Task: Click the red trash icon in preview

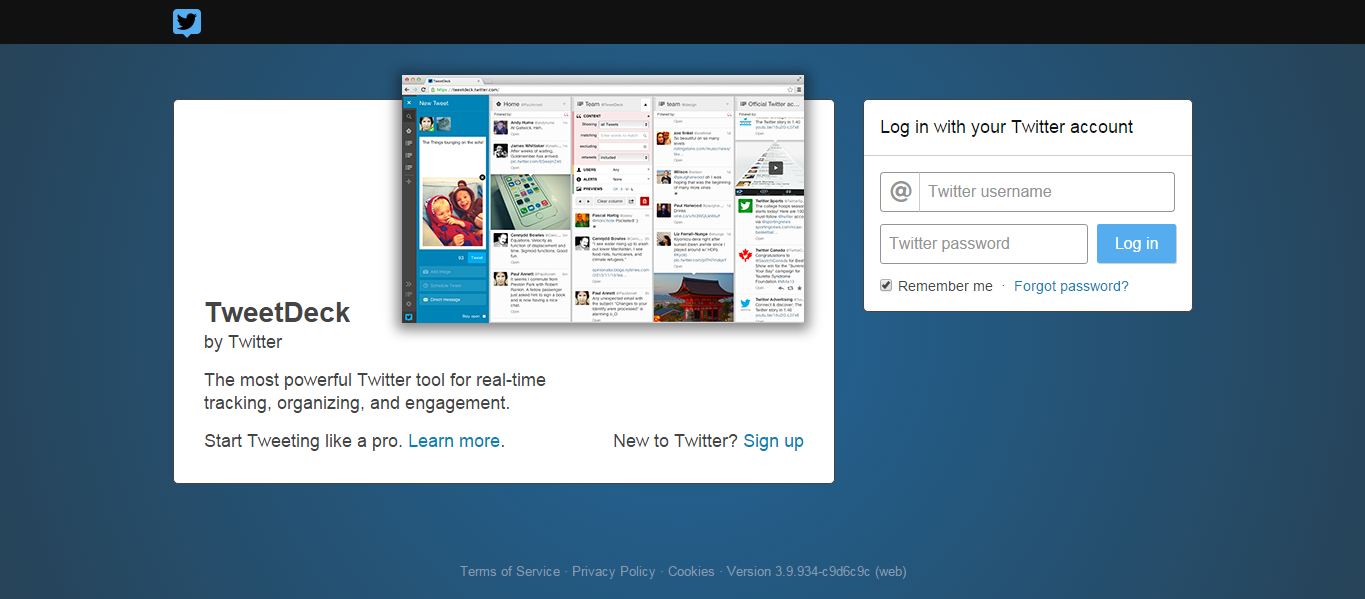Action: coord(645,201)
